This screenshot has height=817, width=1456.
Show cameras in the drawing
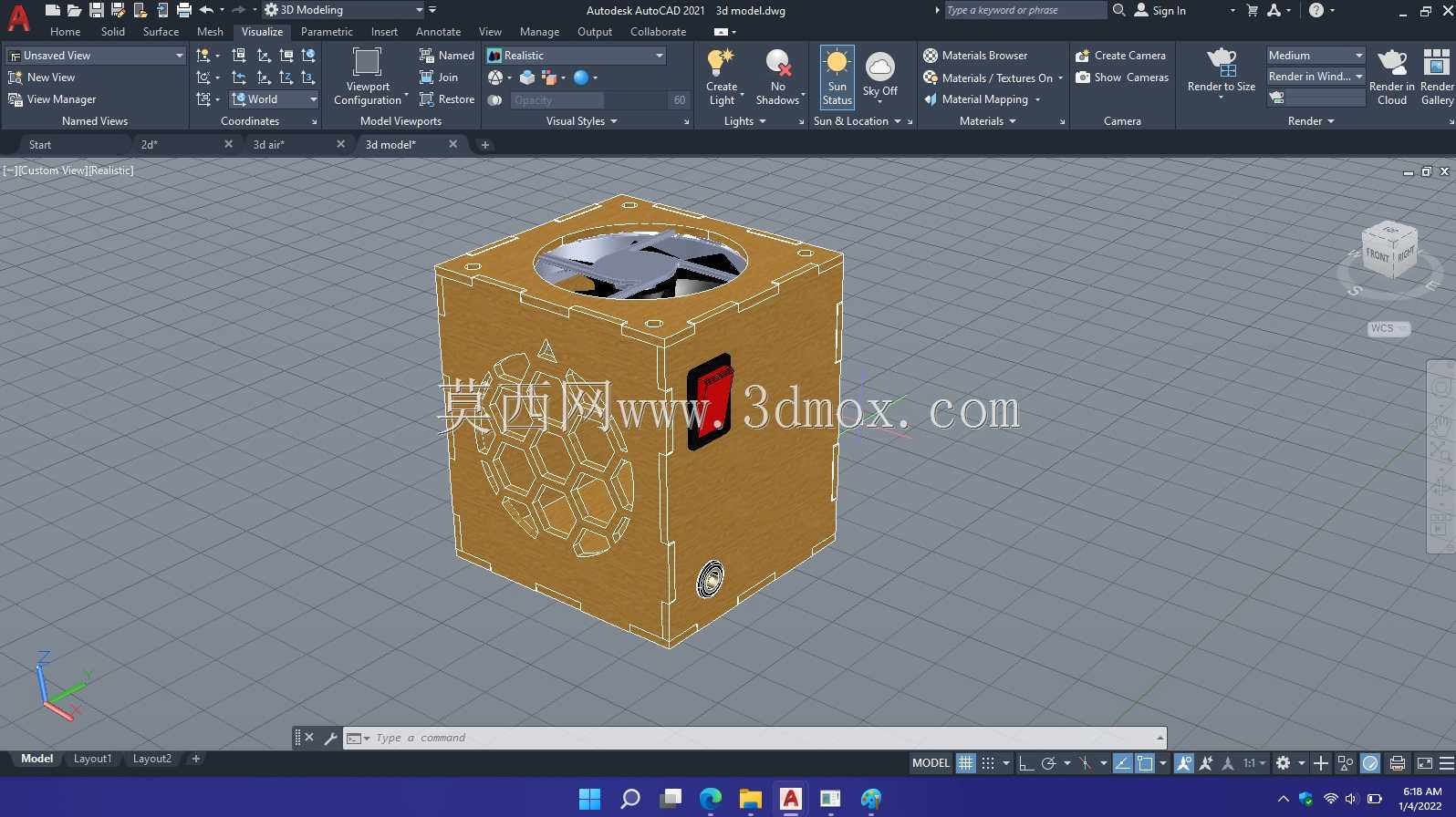[x=1121, y=78]
